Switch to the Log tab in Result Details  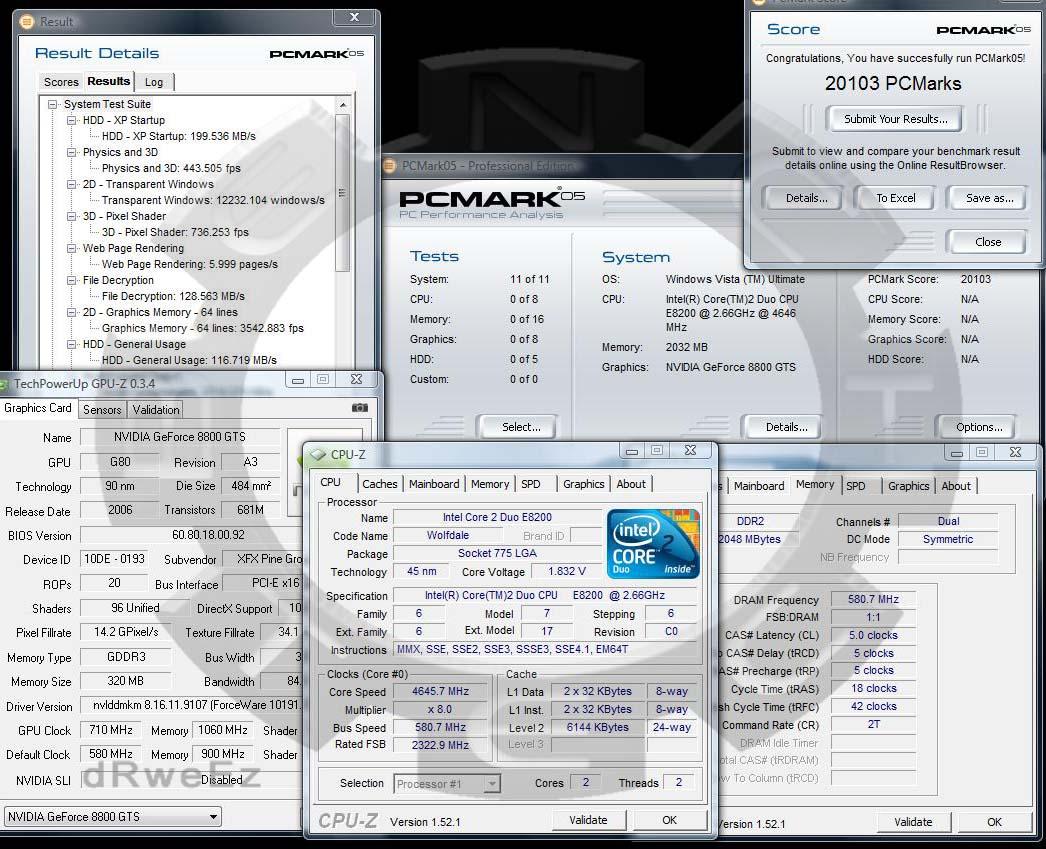coord(154,82)
